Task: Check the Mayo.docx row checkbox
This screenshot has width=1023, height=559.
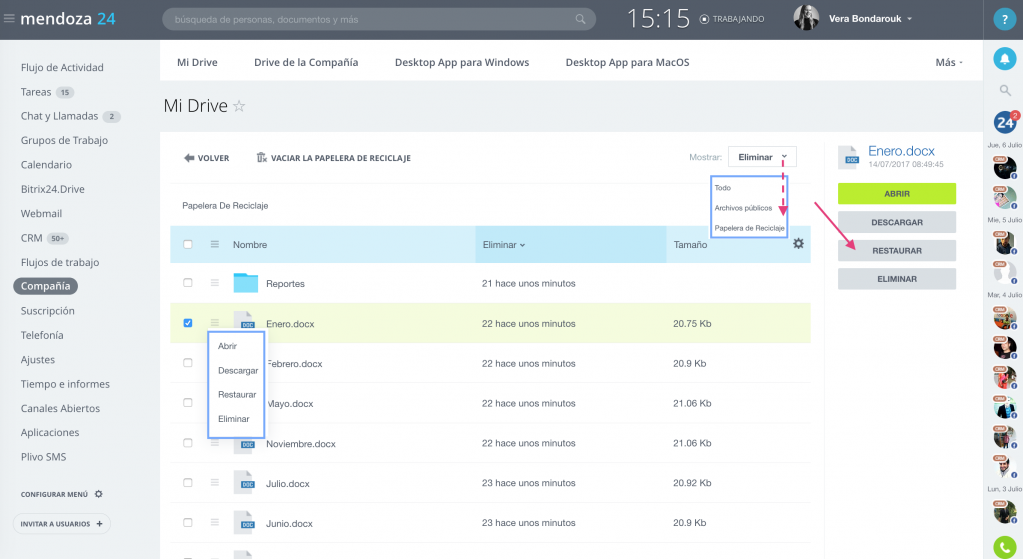Action: click(188, 402)
